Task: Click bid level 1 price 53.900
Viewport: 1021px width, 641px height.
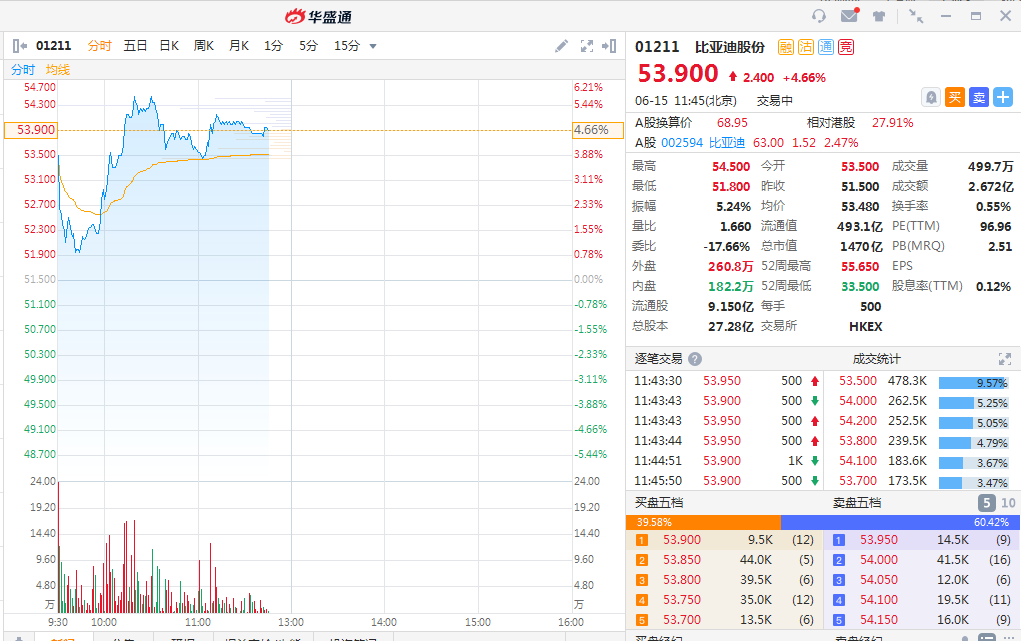Action: click(x=682, y=540)
